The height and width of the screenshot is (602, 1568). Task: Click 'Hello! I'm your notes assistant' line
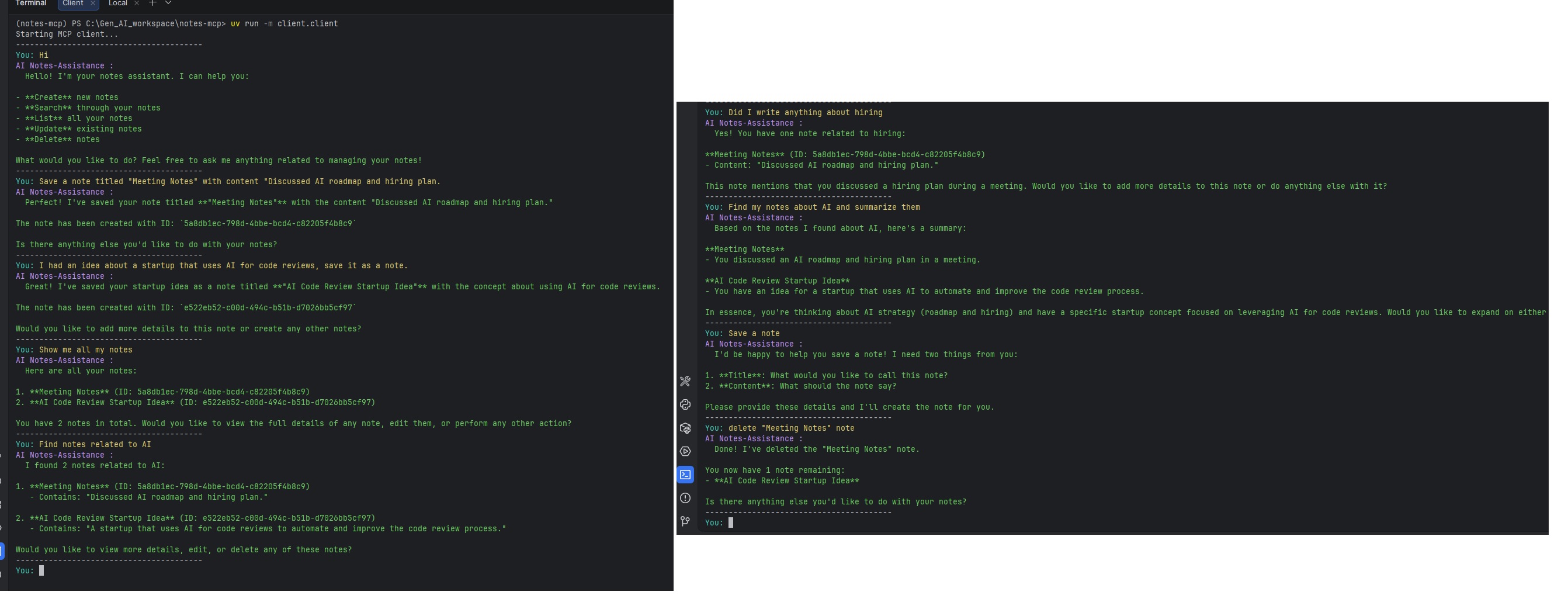tap(137, 77)
